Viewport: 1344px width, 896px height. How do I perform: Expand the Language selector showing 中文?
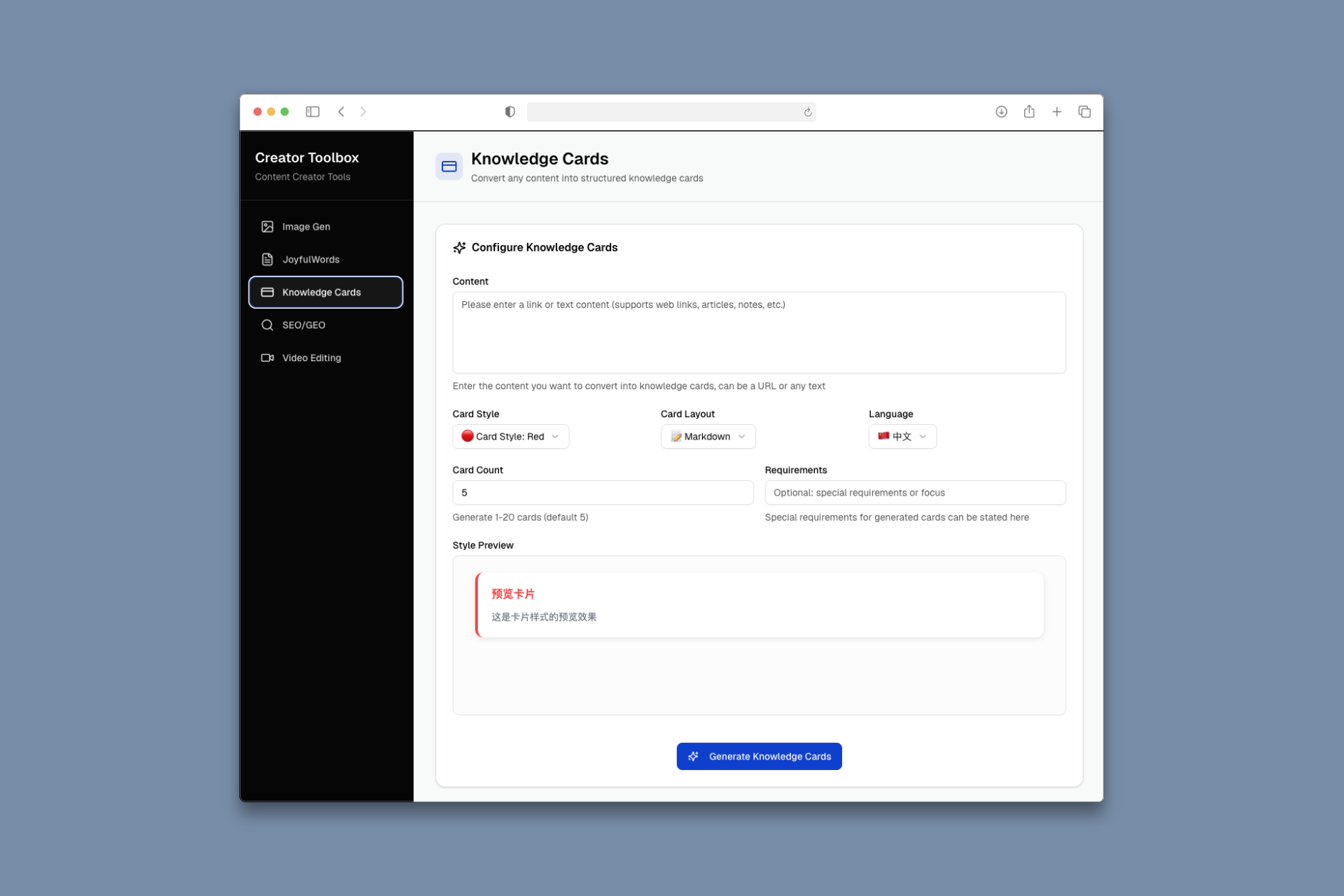[902, 436]
